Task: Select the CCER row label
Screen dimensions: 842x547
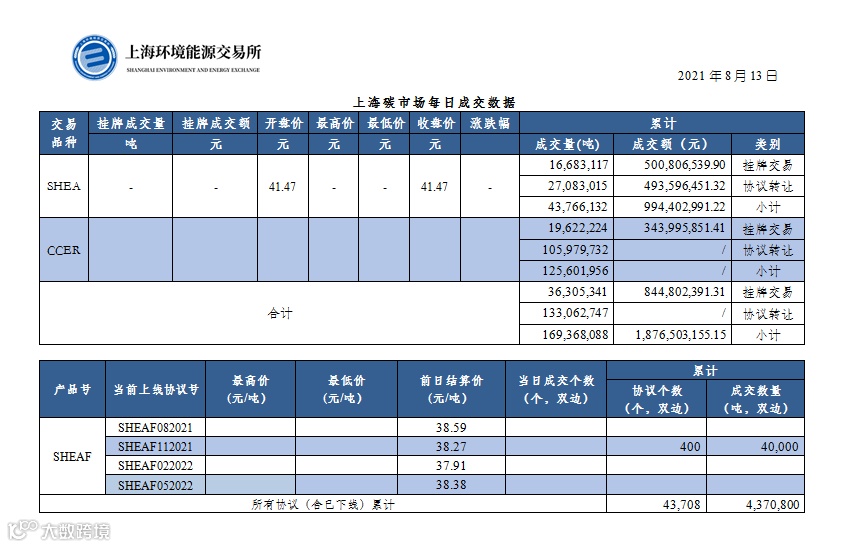Action: pyautogui.click(x=63, y=251)
